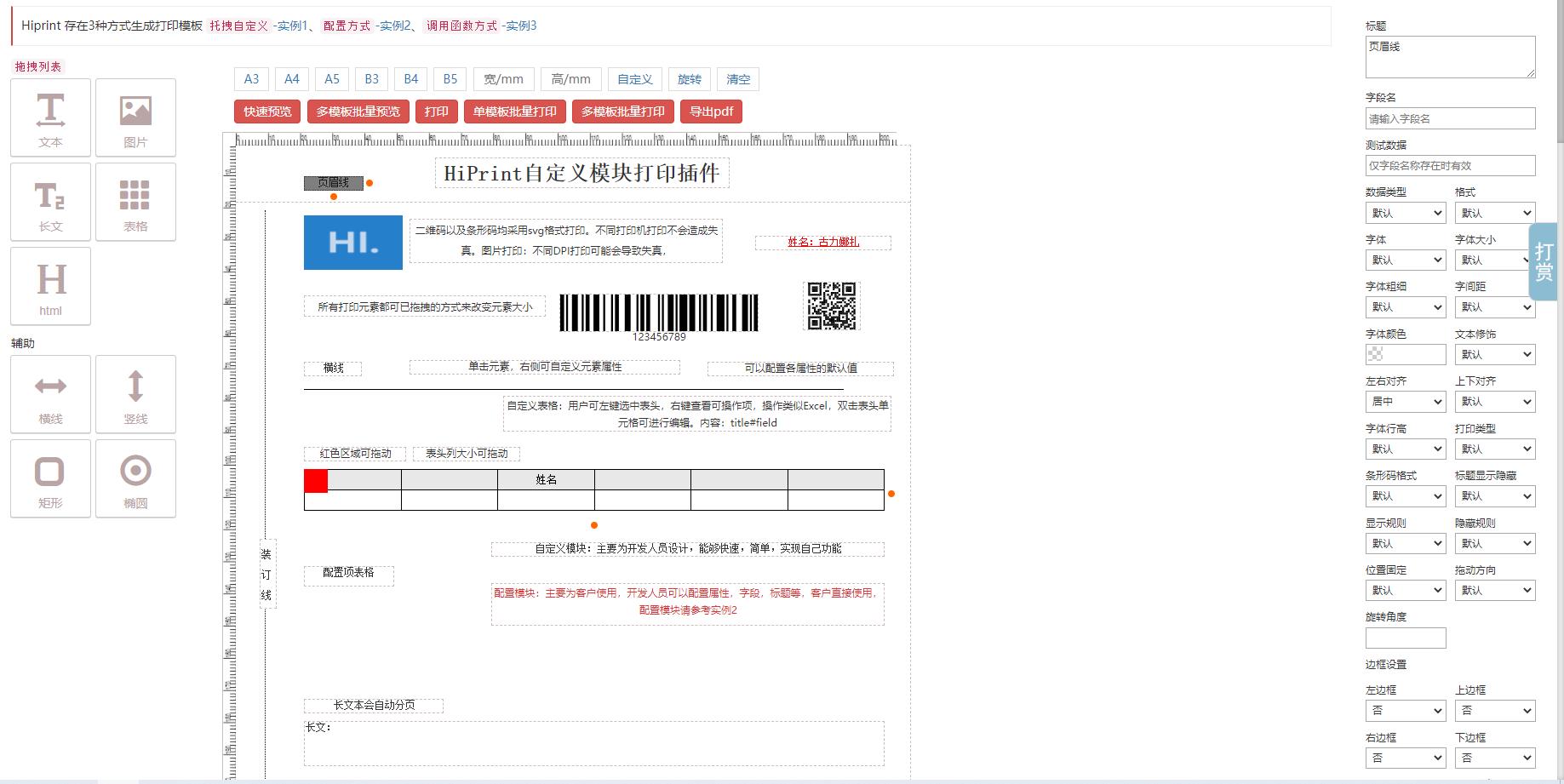Click the 多模板批量预览 button
Viewport: 1564px width, 784px height.
click(x=358, y=112)
